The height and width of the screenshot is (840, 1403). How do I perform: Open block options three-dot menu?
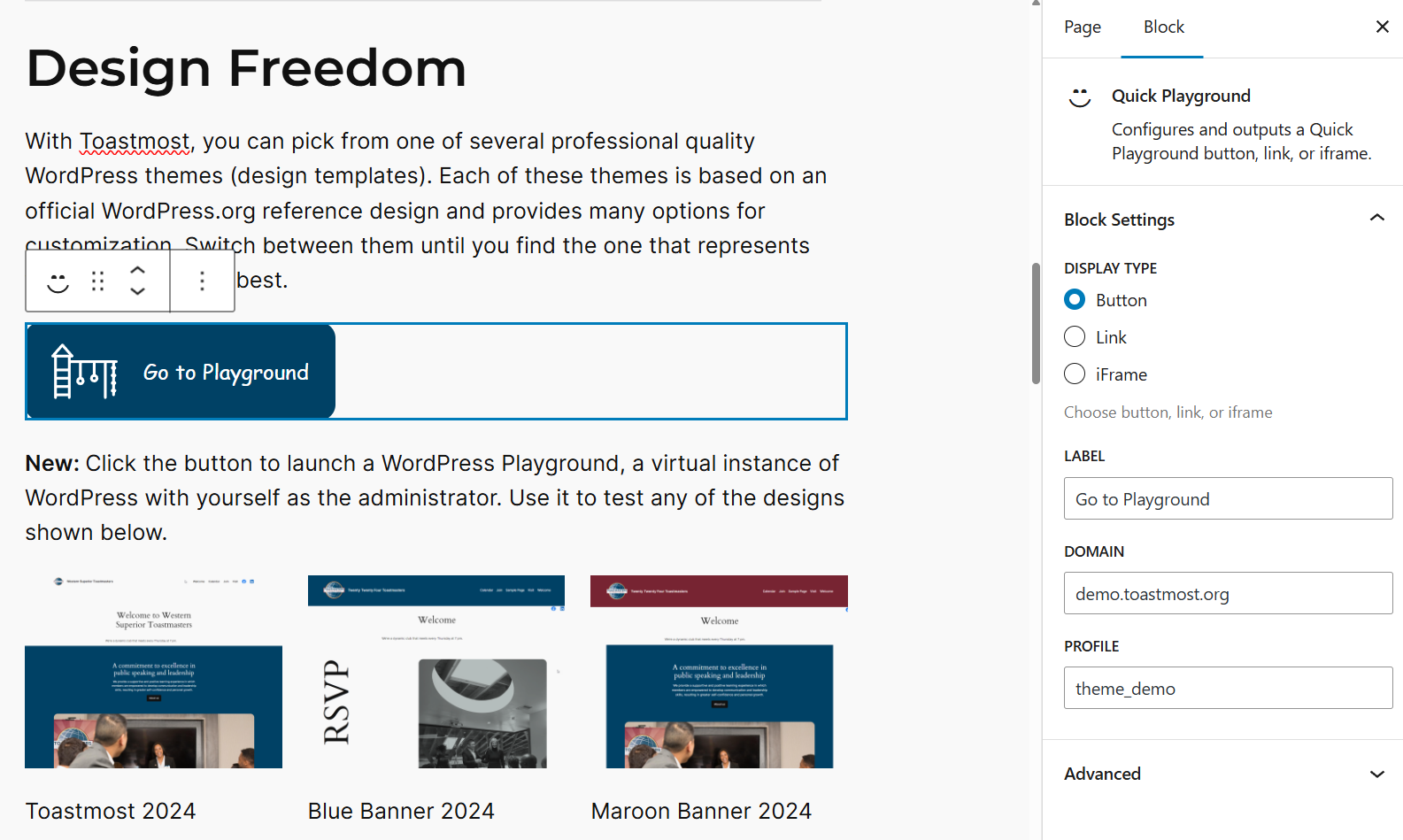click(202, 281)
